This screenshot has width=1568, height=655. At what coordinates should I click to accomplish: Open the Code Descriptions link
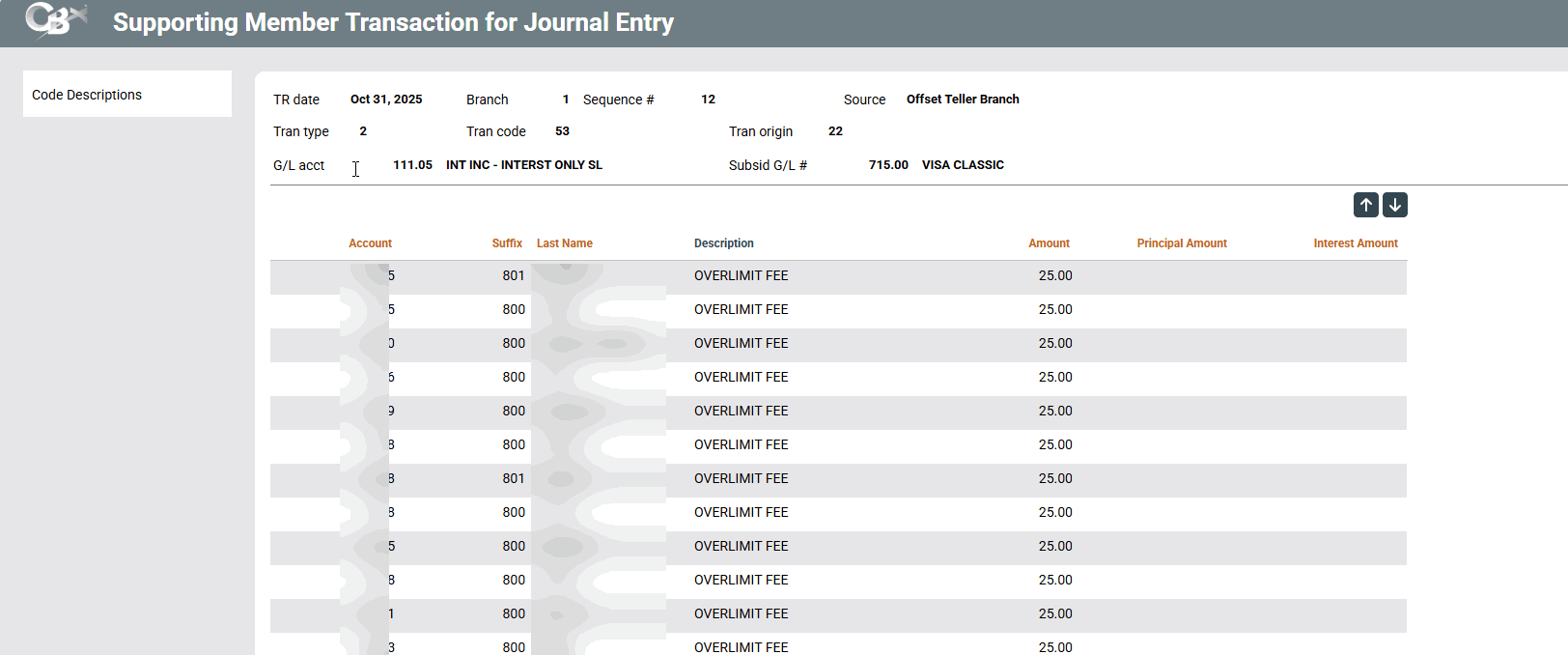87,95
